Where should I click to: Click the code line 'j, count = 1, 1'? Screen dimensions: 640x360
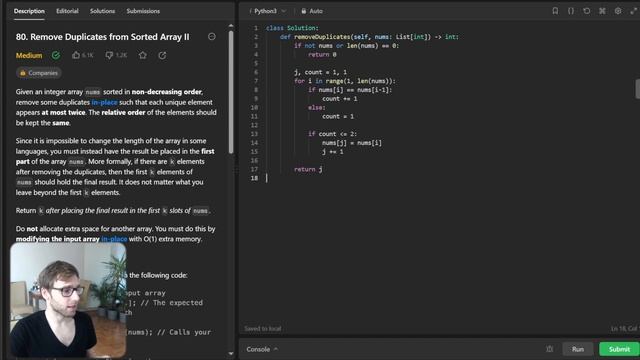(320, 72)
